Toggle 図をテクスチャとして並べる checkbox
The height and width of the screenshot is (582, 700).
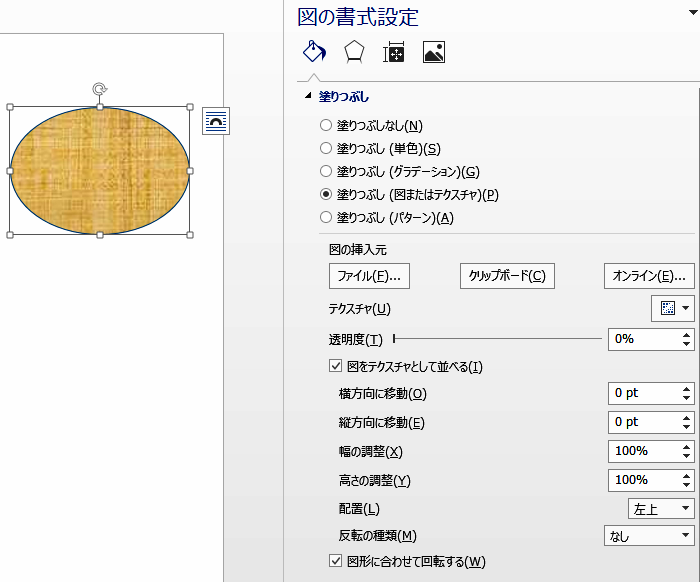pos(336,367)
